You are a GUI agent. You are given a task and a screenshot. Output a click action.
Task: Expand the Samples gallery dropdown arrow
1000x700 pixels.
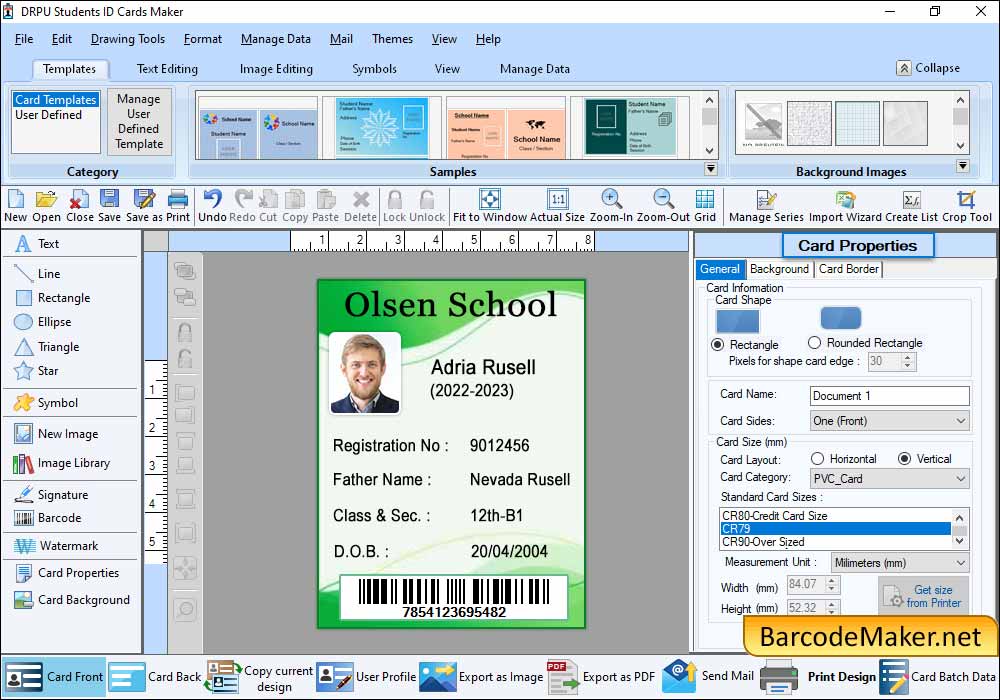710,169
